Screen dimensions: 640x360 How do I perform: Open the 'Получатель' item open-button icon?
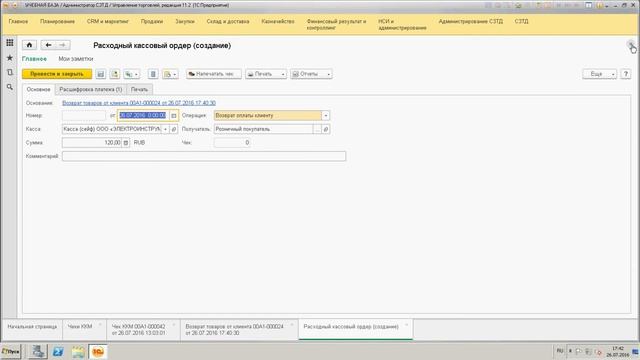[x=326, y=129]
